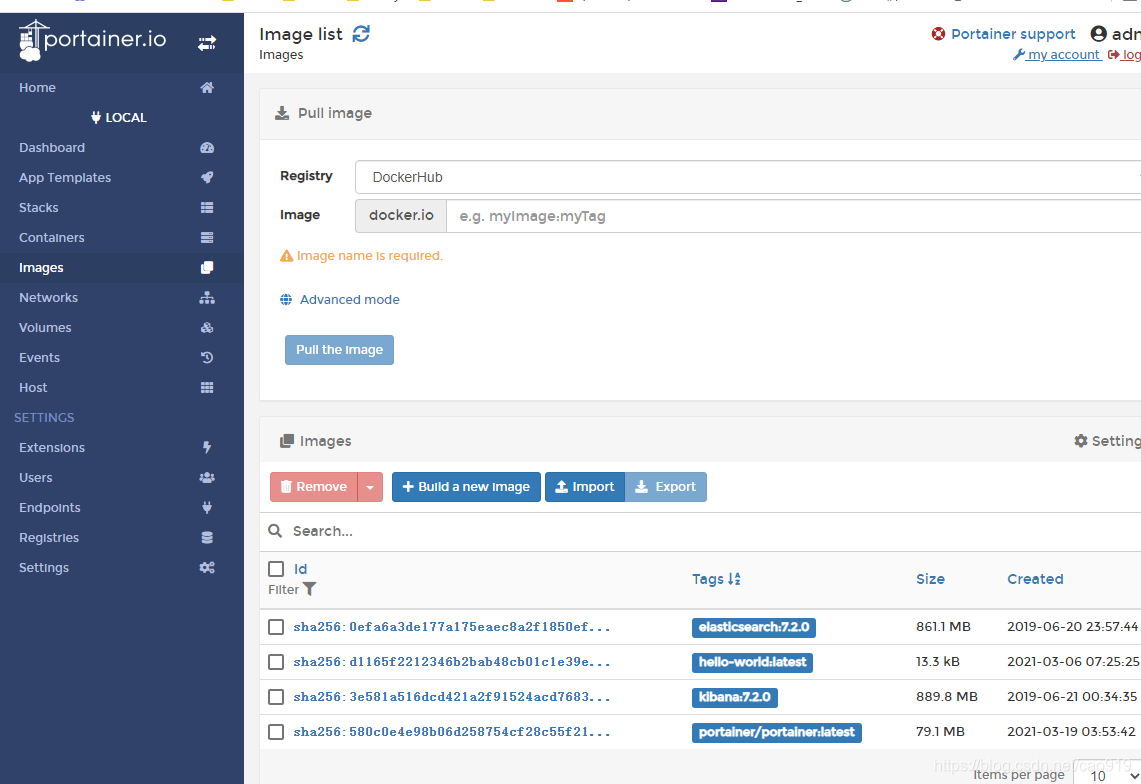Click the globe icon next to Advanced mode
Image resolution: width=1141 pixels, height=784 pixels.
click(286, 299)
